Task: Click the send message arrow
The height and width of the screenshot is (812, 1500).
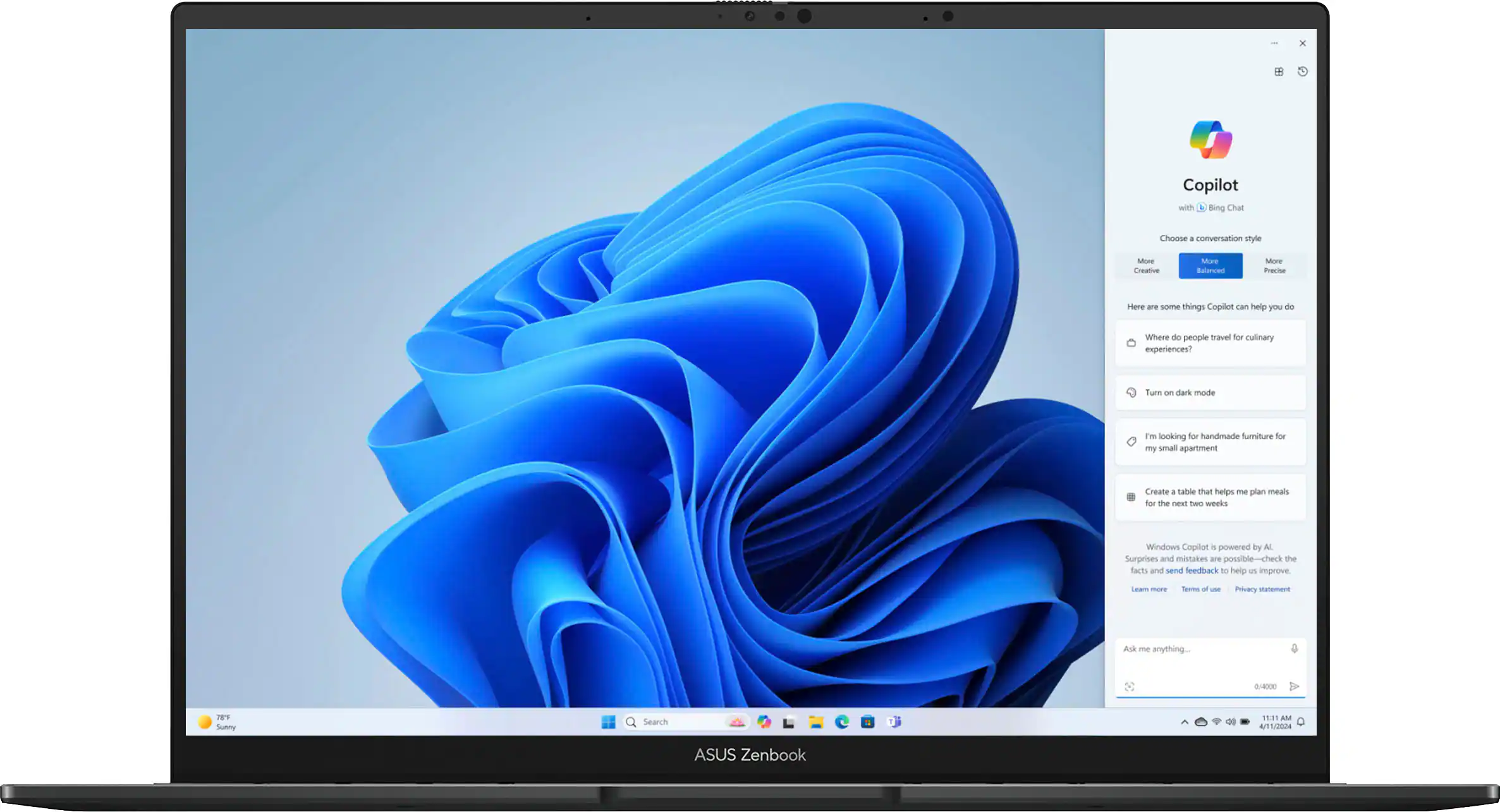Action: pyautogui.click(x=1295, y=686)
